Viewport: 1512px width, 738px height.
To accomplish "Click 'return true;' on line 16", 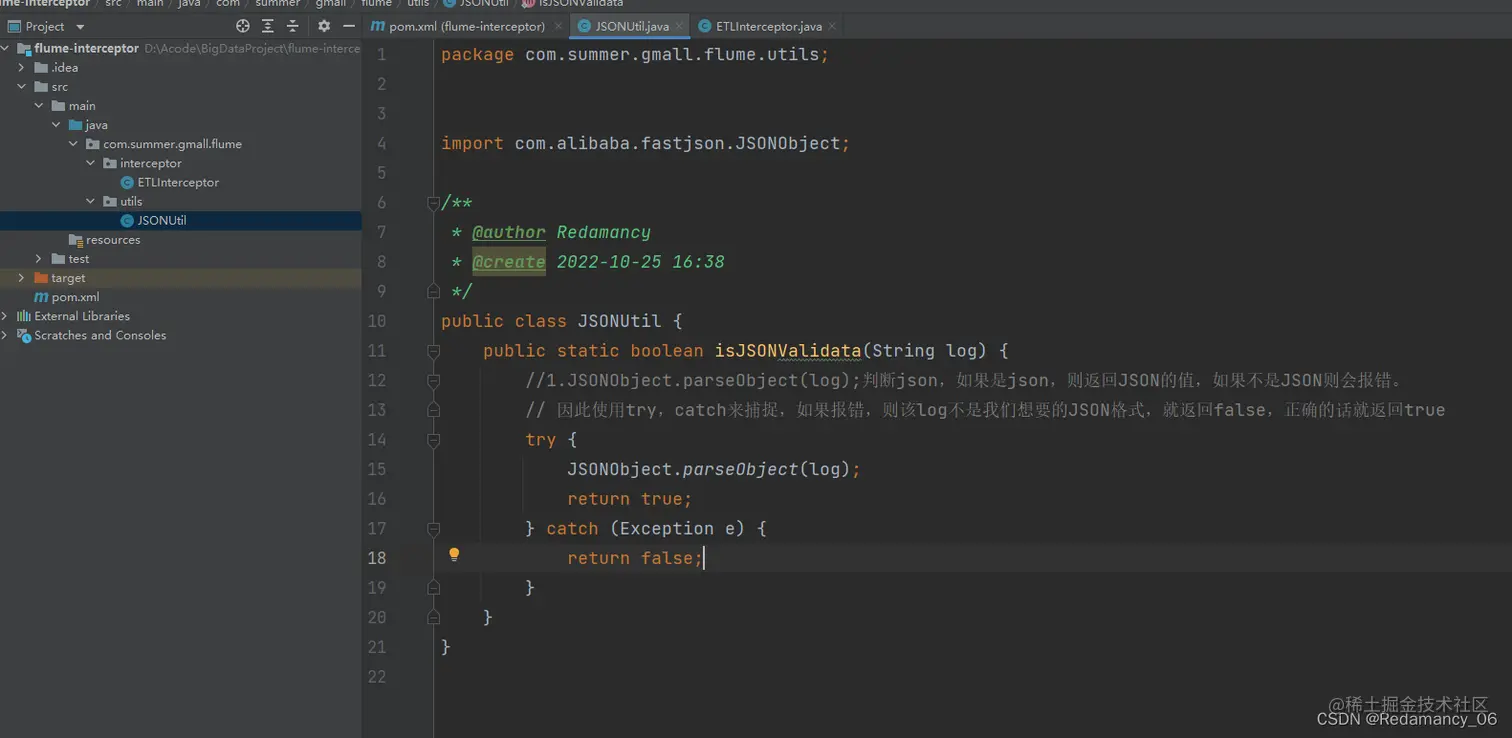I will tap(630, 499).
